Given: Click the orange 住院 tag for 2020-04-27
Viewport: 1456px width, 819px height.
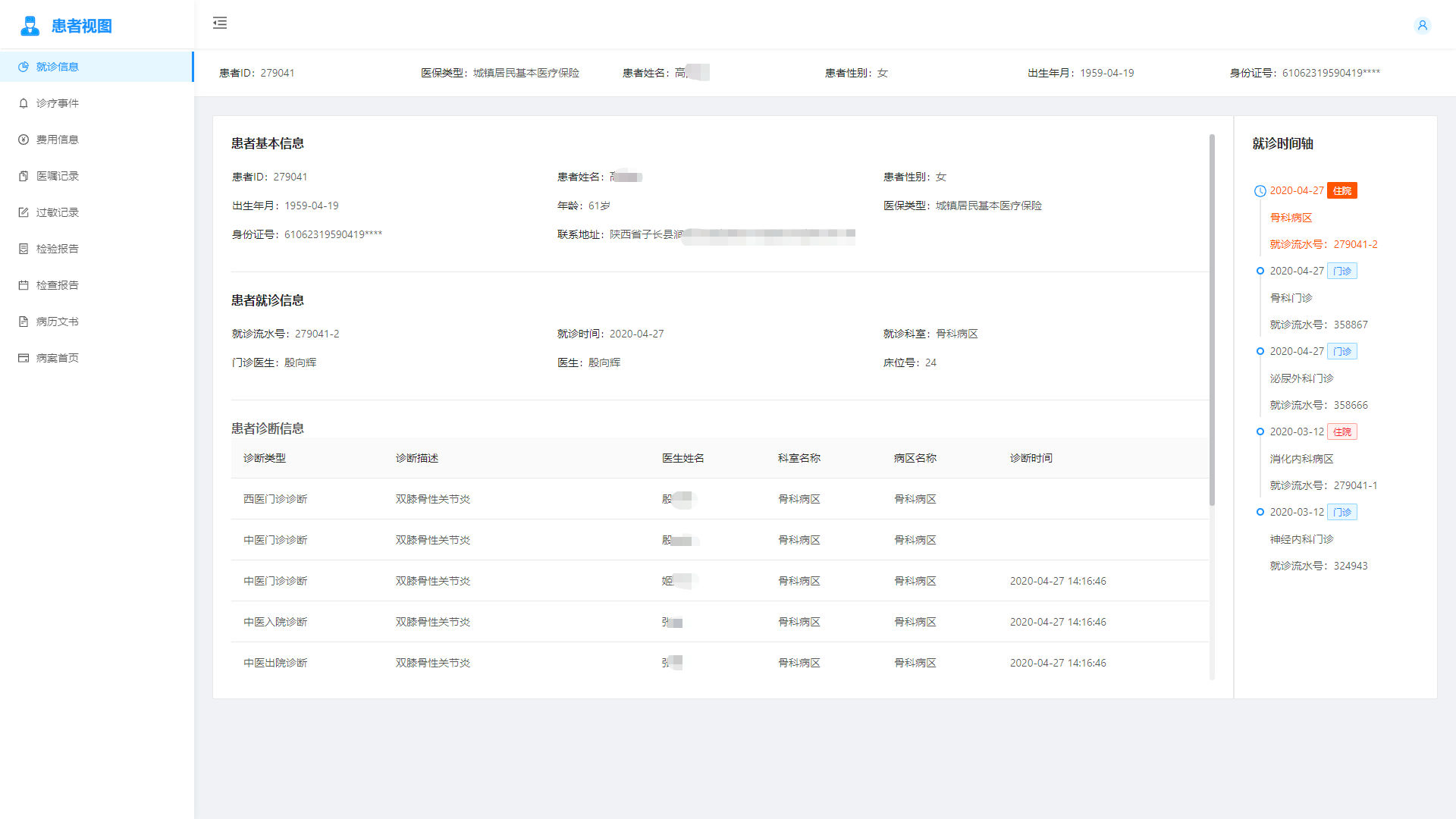Looking at the screenshot, I should [1342, 191].
